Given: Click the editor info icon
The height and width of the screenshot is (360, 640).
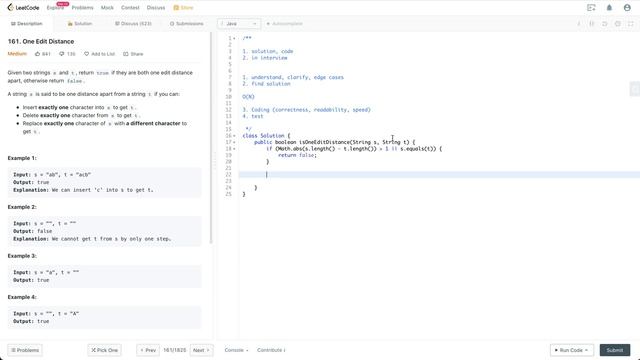Looking at the screenshot, I should (579, 24).
